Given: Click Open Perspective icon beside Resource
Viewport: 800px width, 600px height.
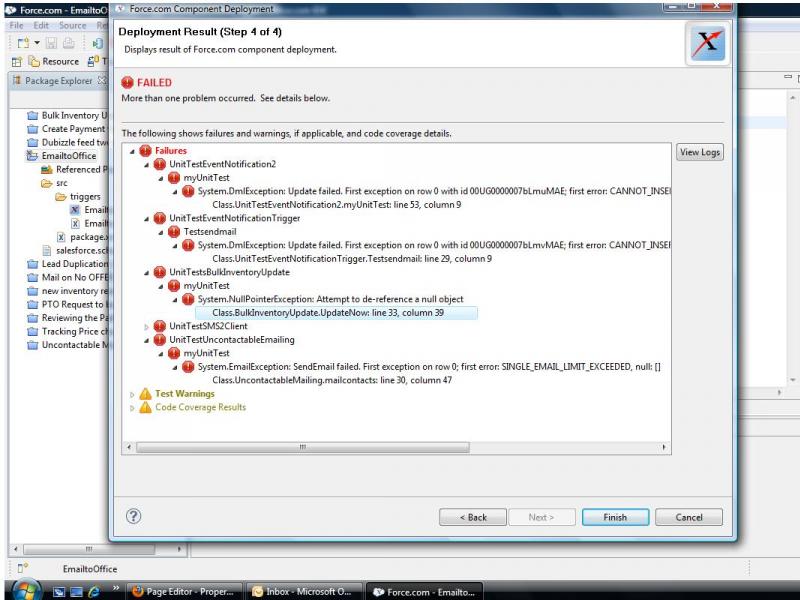Looking at the screenshot, I should [16, 62].
